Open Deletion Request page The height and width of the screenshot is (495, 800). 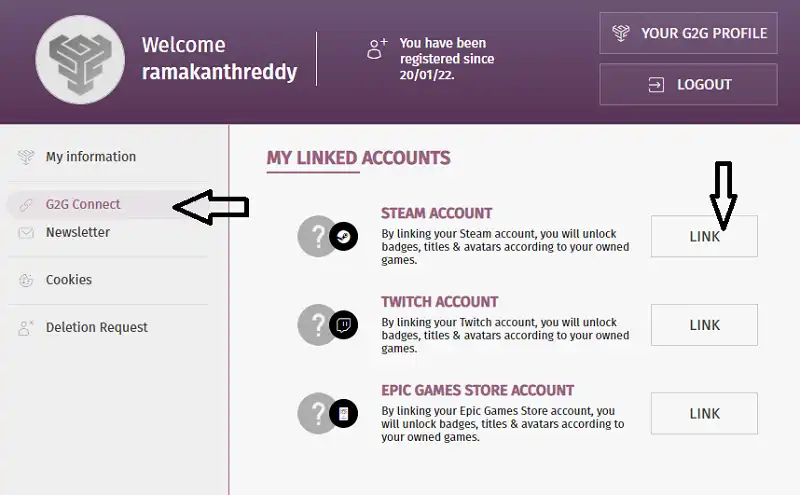coord(96,327)
